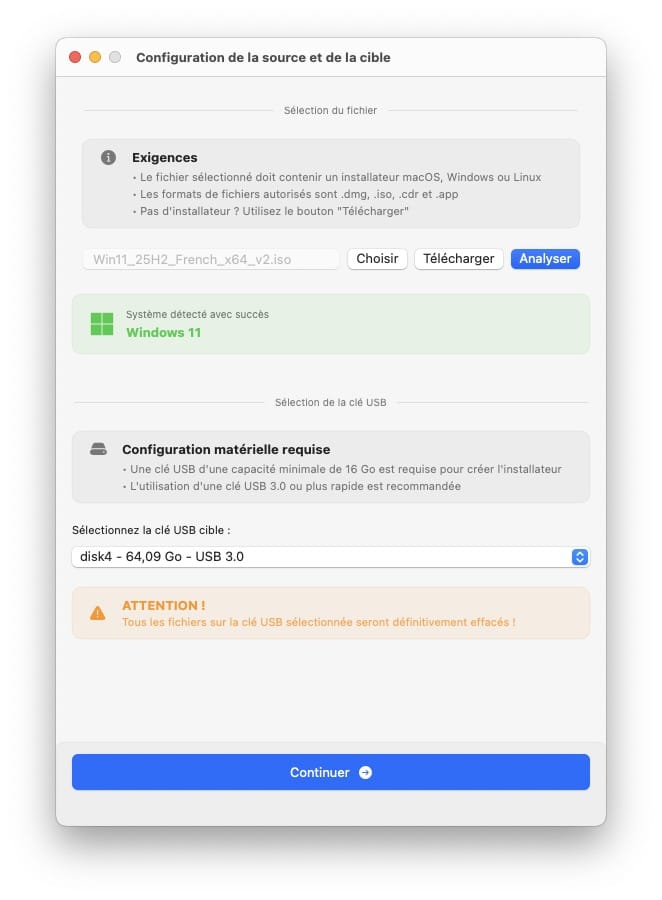Click the Télécharger button

coord(458,259)
